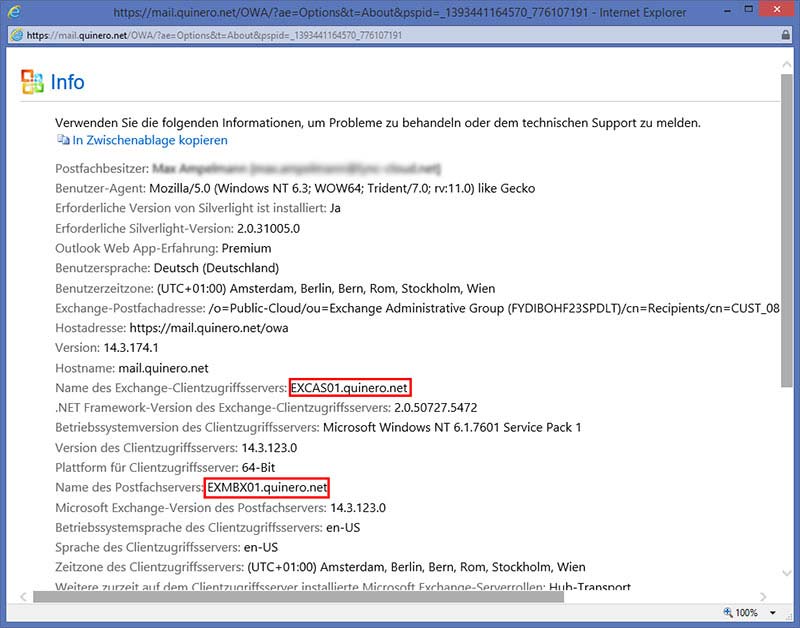Click the security lock icon in address bar
Viewport: 800px width, 628px height.
pos(785,34)
